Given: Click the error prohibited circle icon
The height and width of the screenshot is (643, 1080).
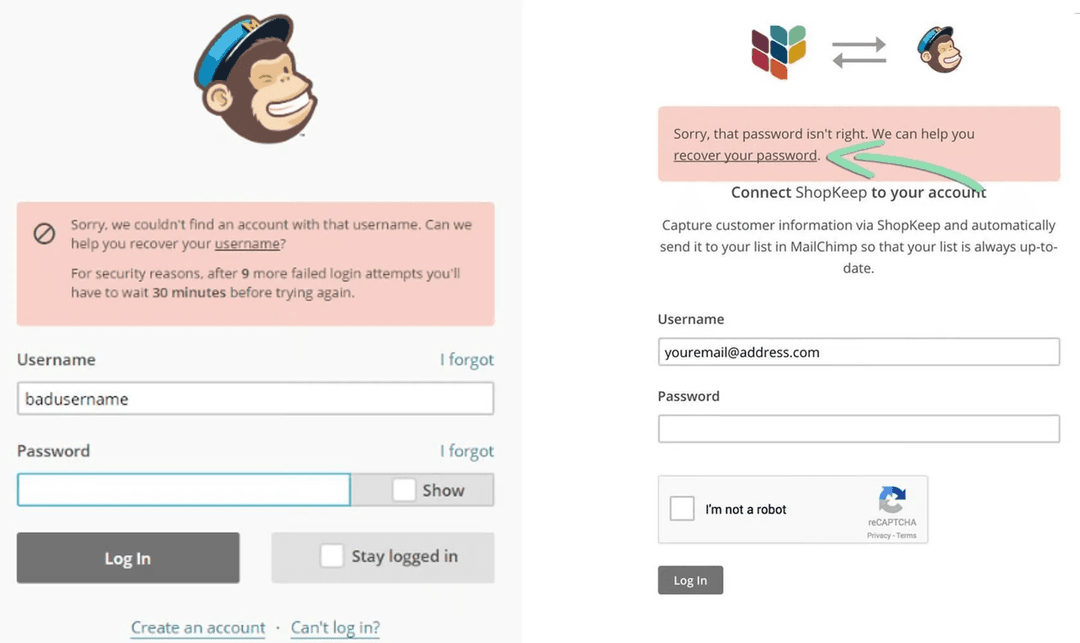Looking at the screenshot, I should click(44, 234).
